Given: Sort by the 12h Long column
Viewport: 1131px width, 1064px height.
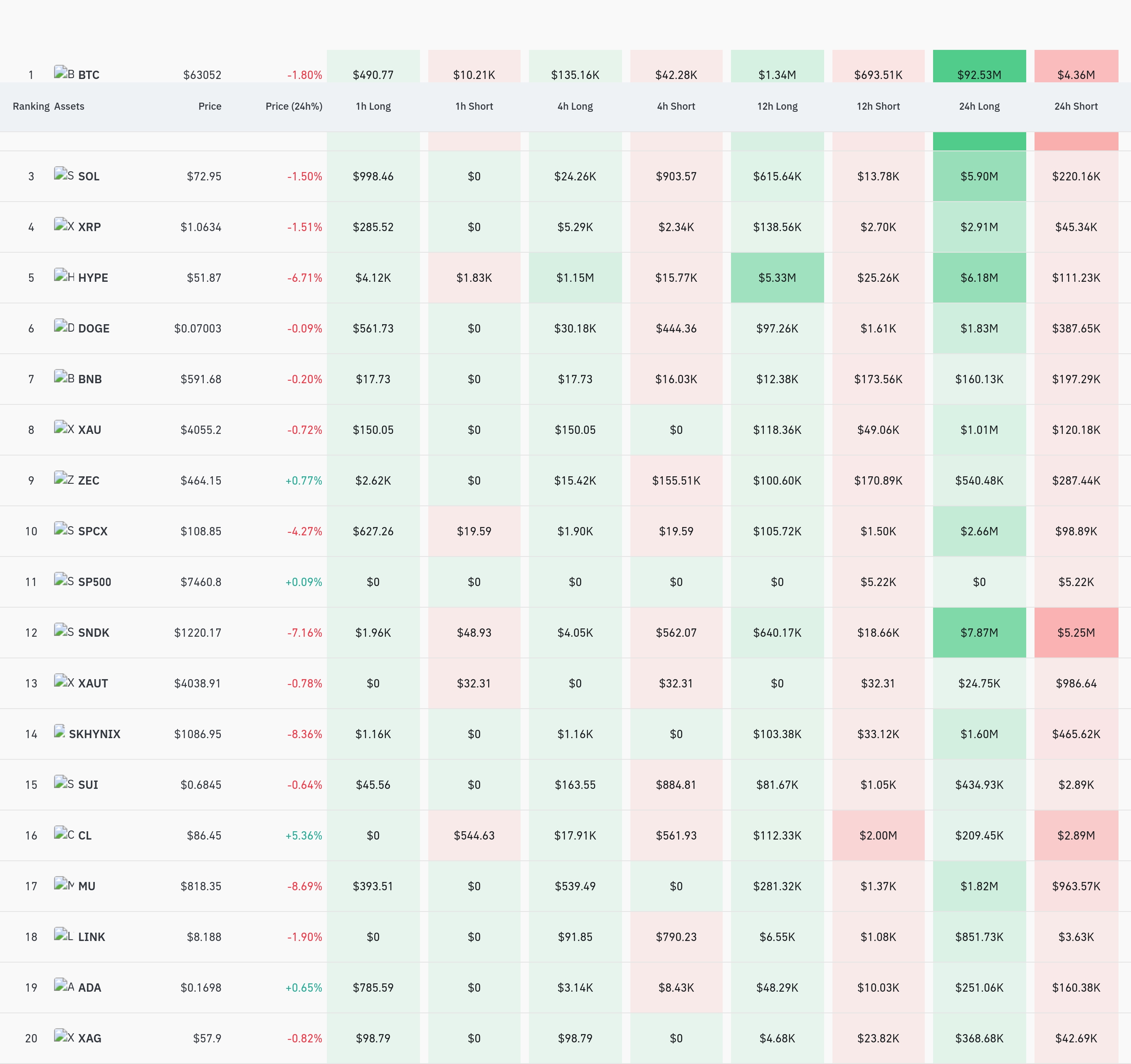Looking at the screenshot, I should (778, 106).
